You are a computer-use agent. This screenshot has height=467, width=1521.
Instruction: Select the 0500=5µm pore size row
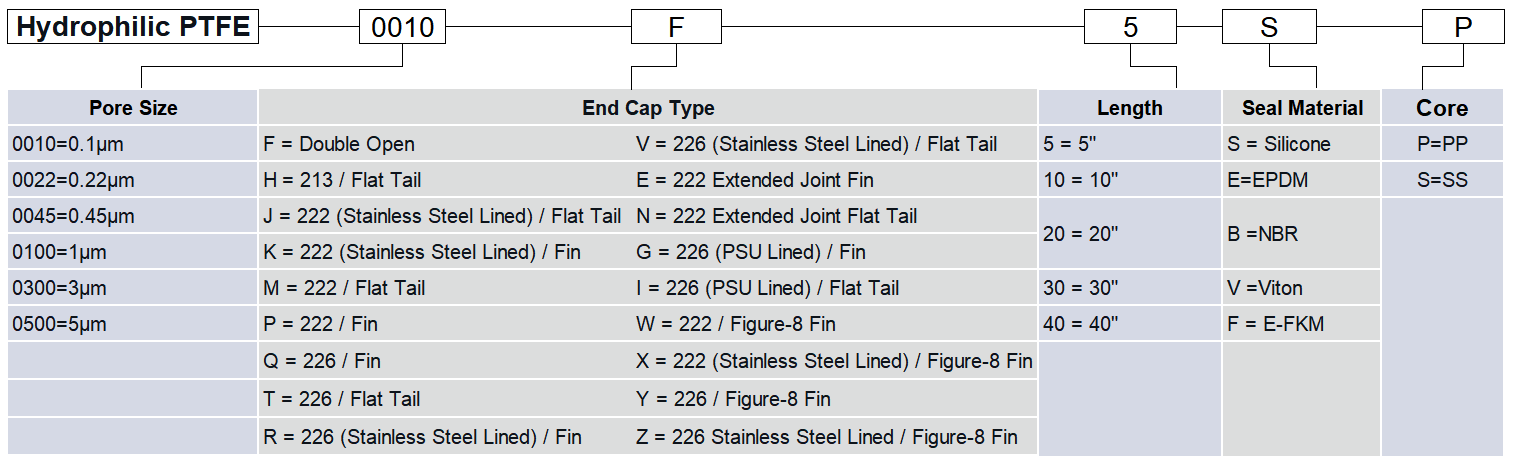[60, 324]
